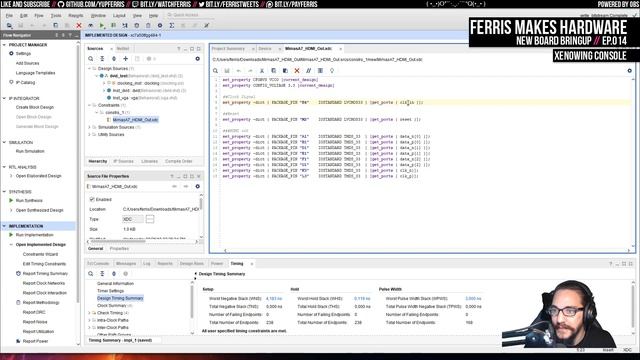
Task: Open text editor settings gear at right
Action: coord(629,71)
